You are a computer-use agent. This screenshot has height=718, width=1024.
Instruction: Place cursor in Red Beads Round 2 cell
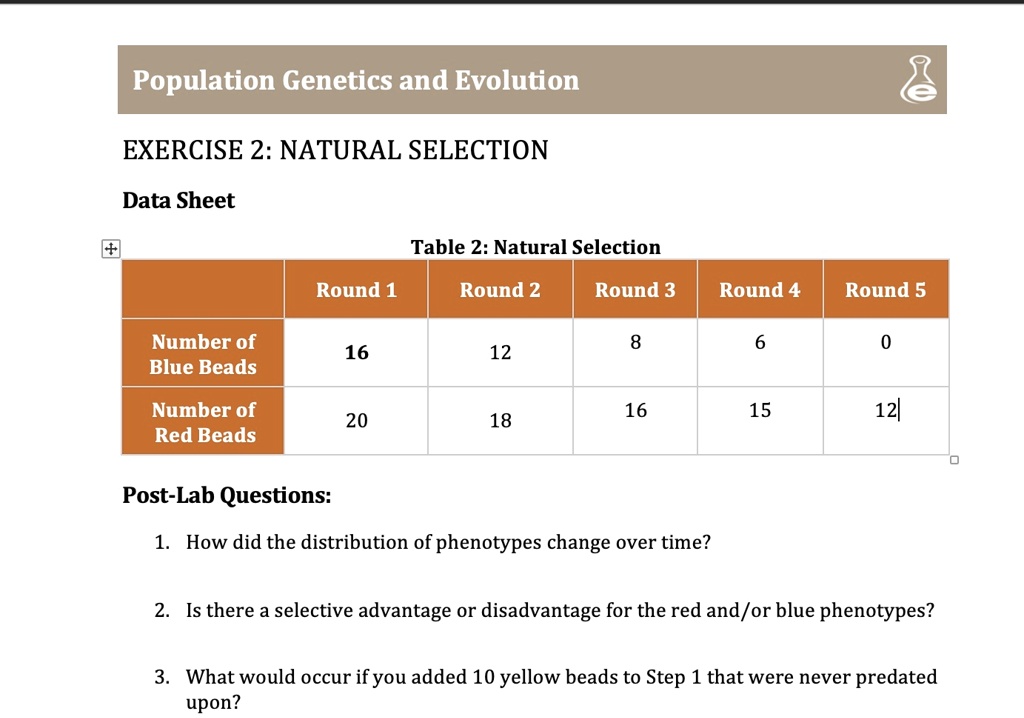(x=500, y=421)
